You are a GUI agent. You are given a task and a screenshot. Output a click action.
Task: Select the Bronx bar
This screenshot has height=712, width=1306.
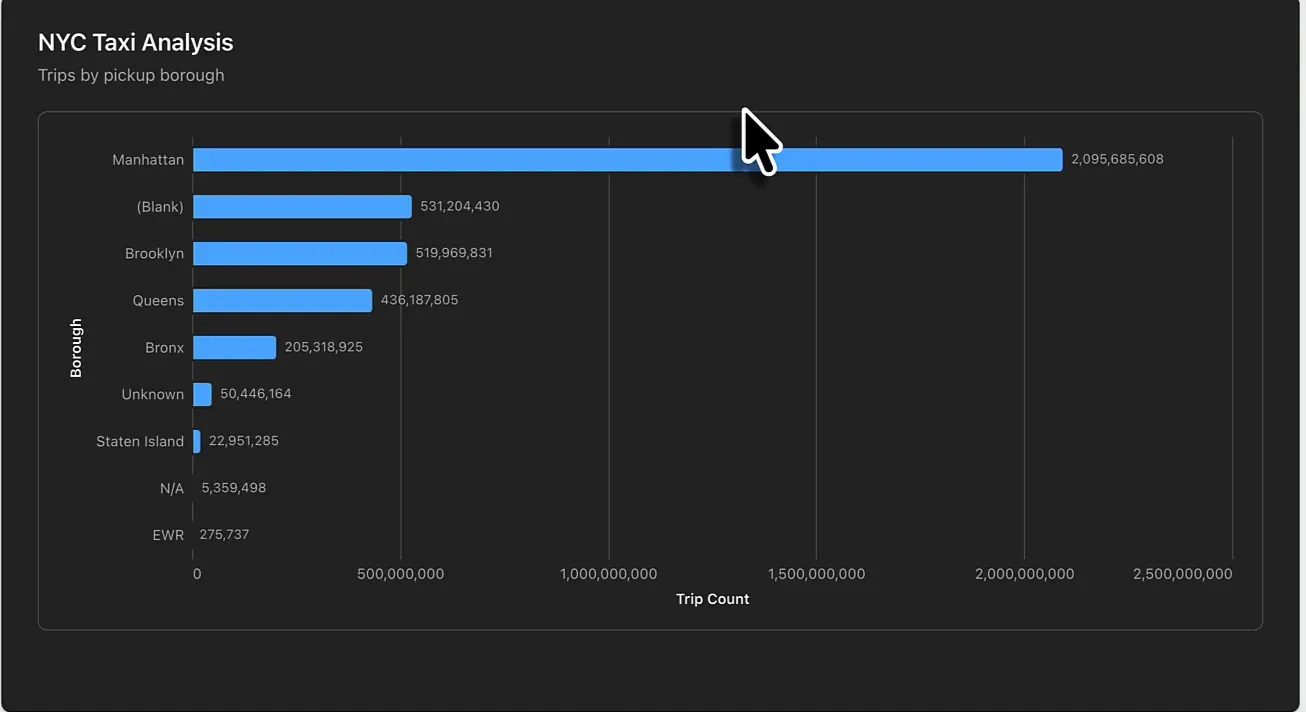234,347
